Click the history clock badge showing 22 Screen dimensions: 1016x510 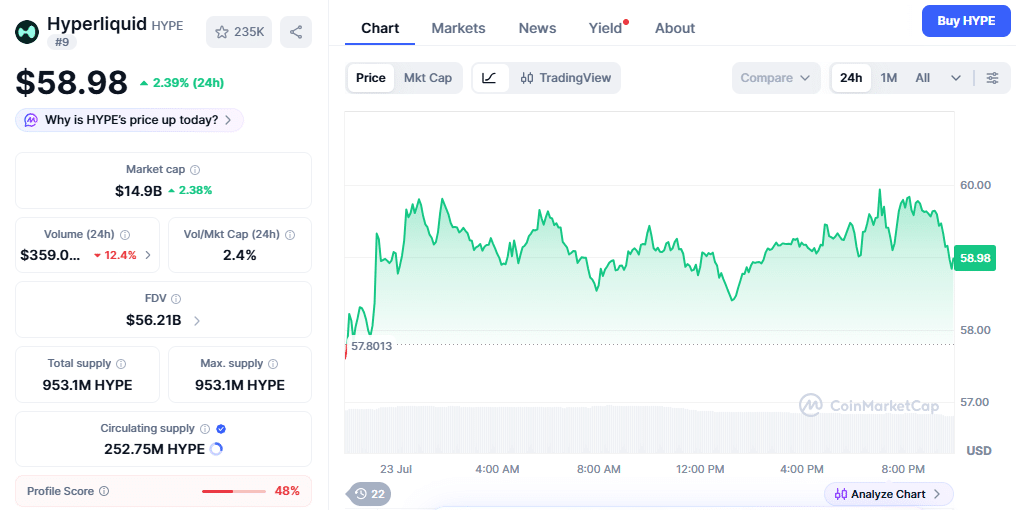[x=370, y=494]
